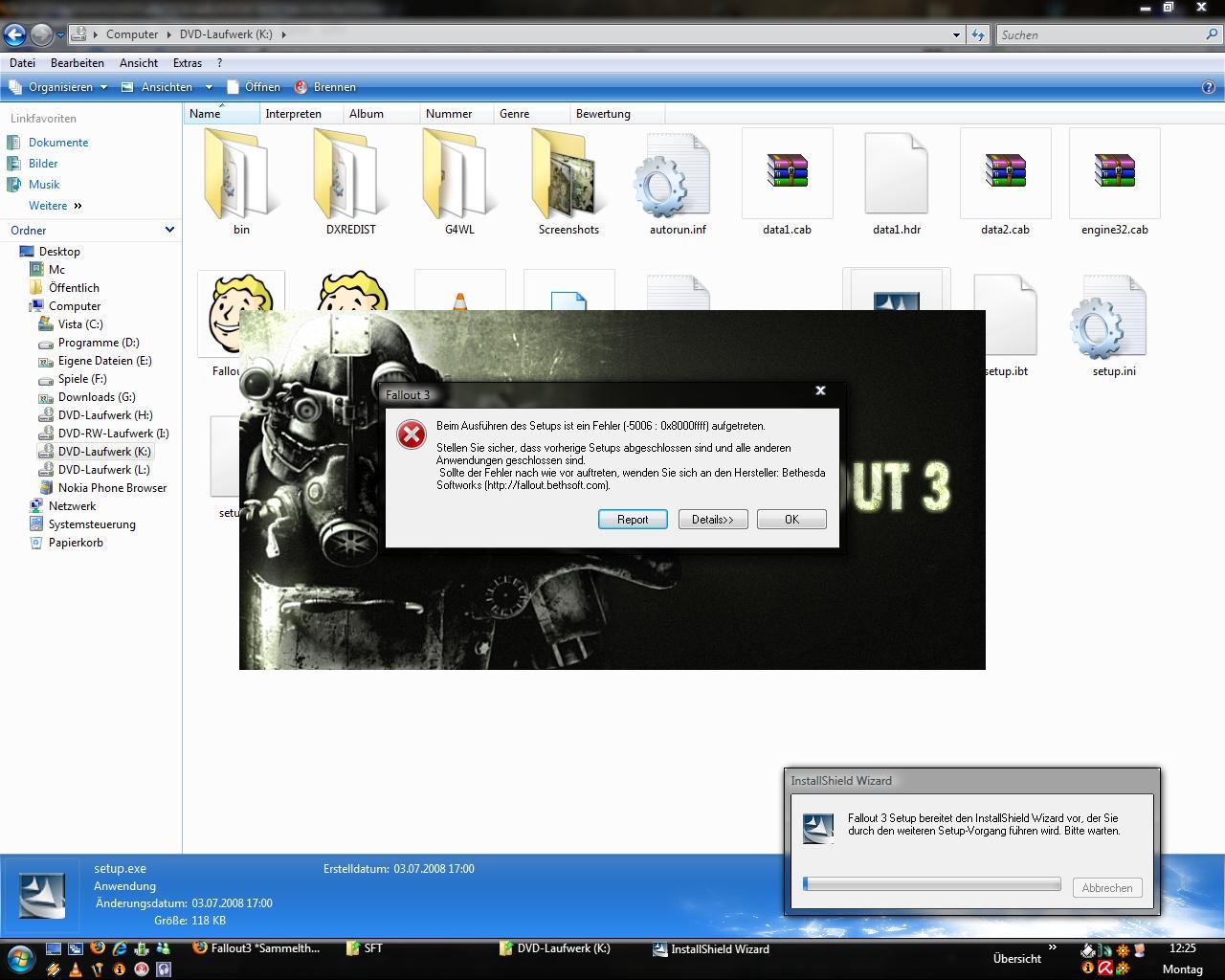
Task: Switch to the Fallout3 Firefox taskbar item
Action: click(x=258, y=948)
